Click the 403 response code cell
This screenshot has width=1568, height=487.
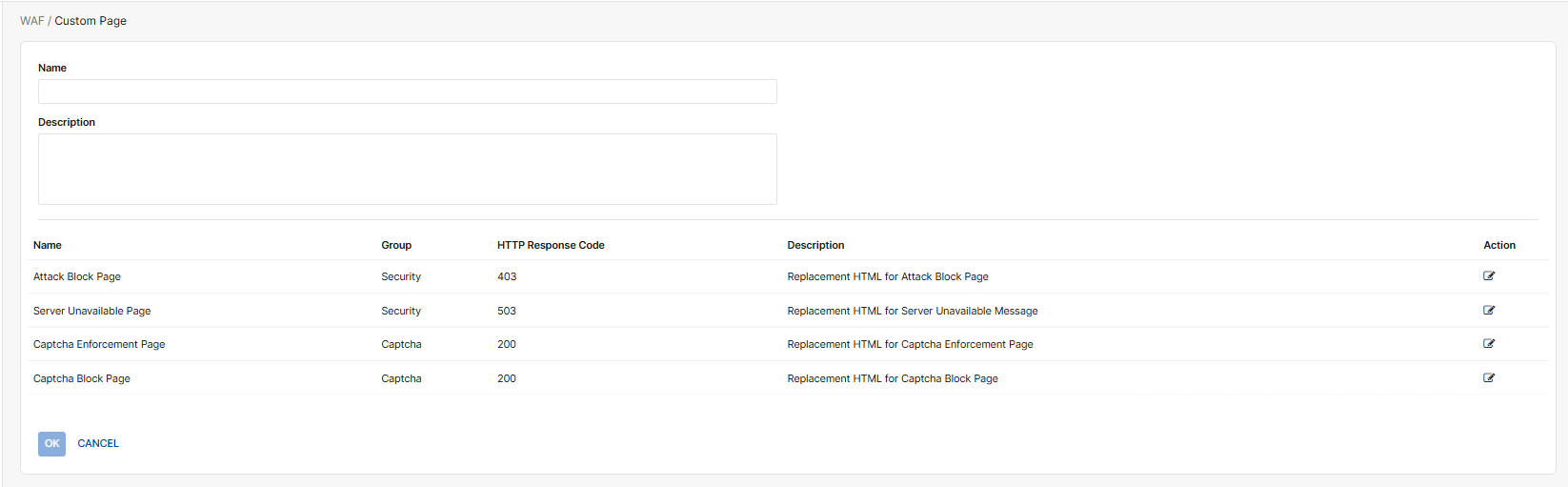pyautogui.click(x=507, y=276)
